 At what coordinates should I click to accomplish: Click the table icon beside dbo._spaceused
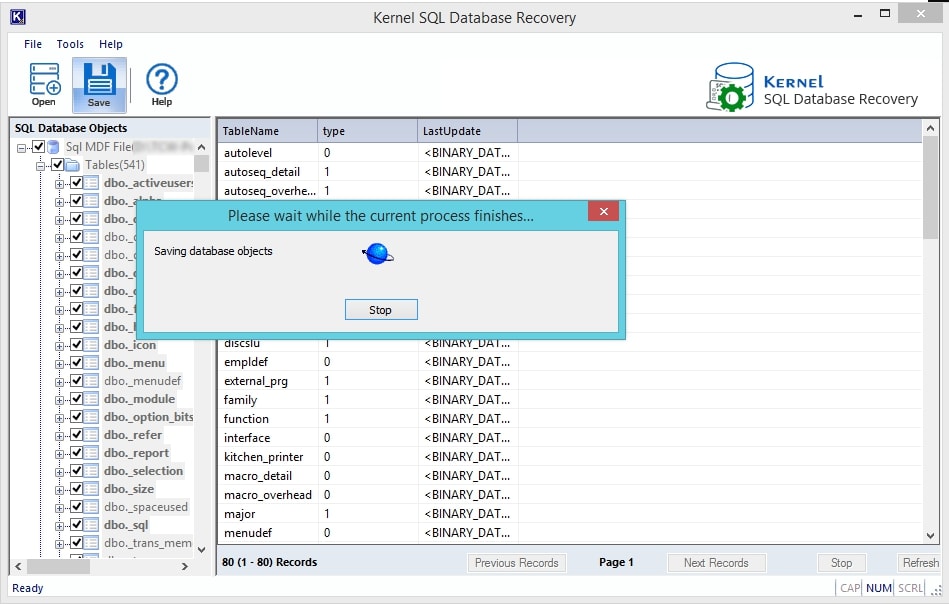click(x=91, y=507)
